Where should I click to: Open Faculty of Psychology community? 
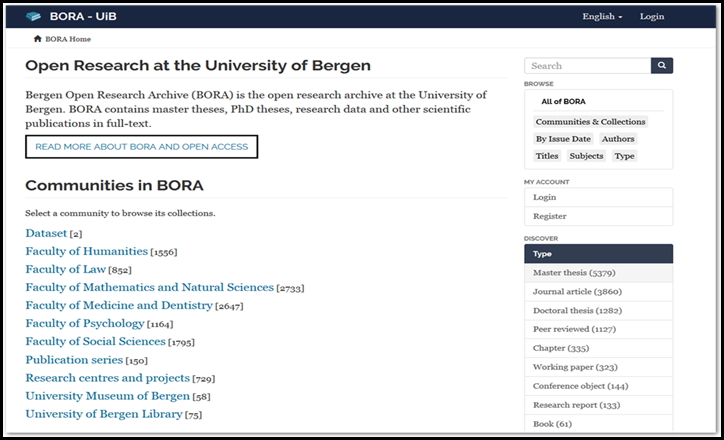click(85, 323)
